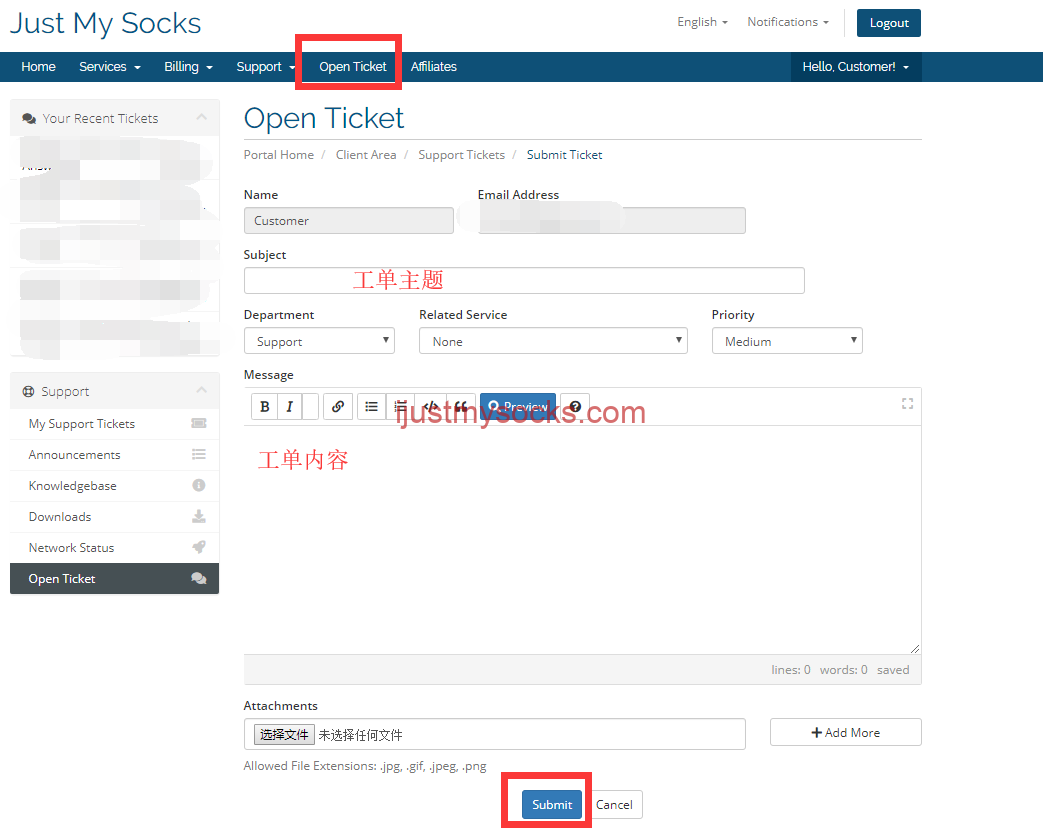Open the Affiliates nav item
This screenshot has width=1043, height=830.
[x=434, y=67]
